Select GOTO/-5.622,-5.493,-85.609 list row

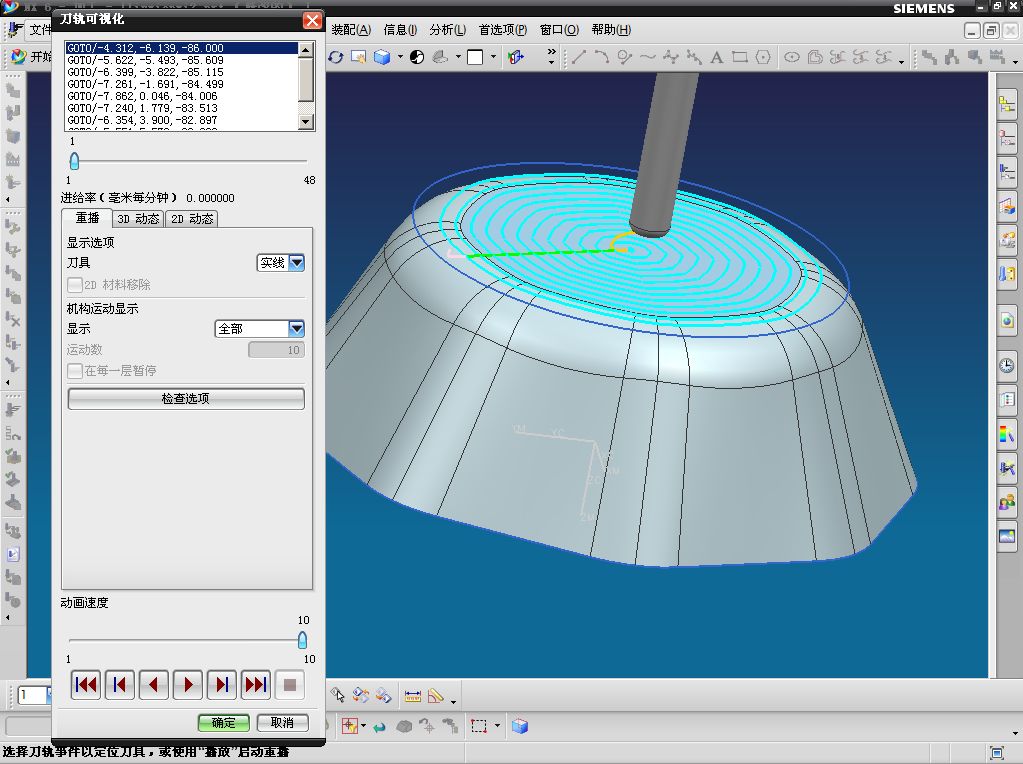click(x=181, y=60)
